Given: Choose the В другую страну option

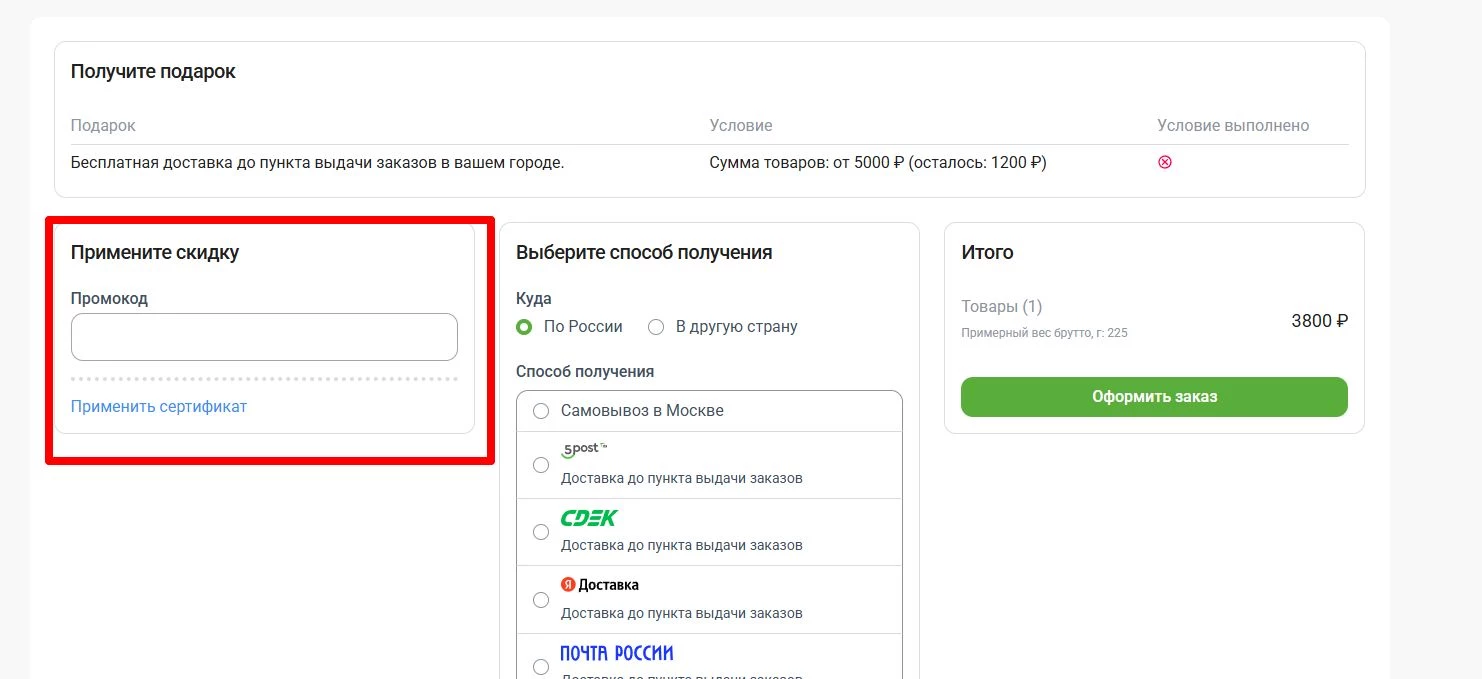Looking at the screenshot, I should point(656,327).
